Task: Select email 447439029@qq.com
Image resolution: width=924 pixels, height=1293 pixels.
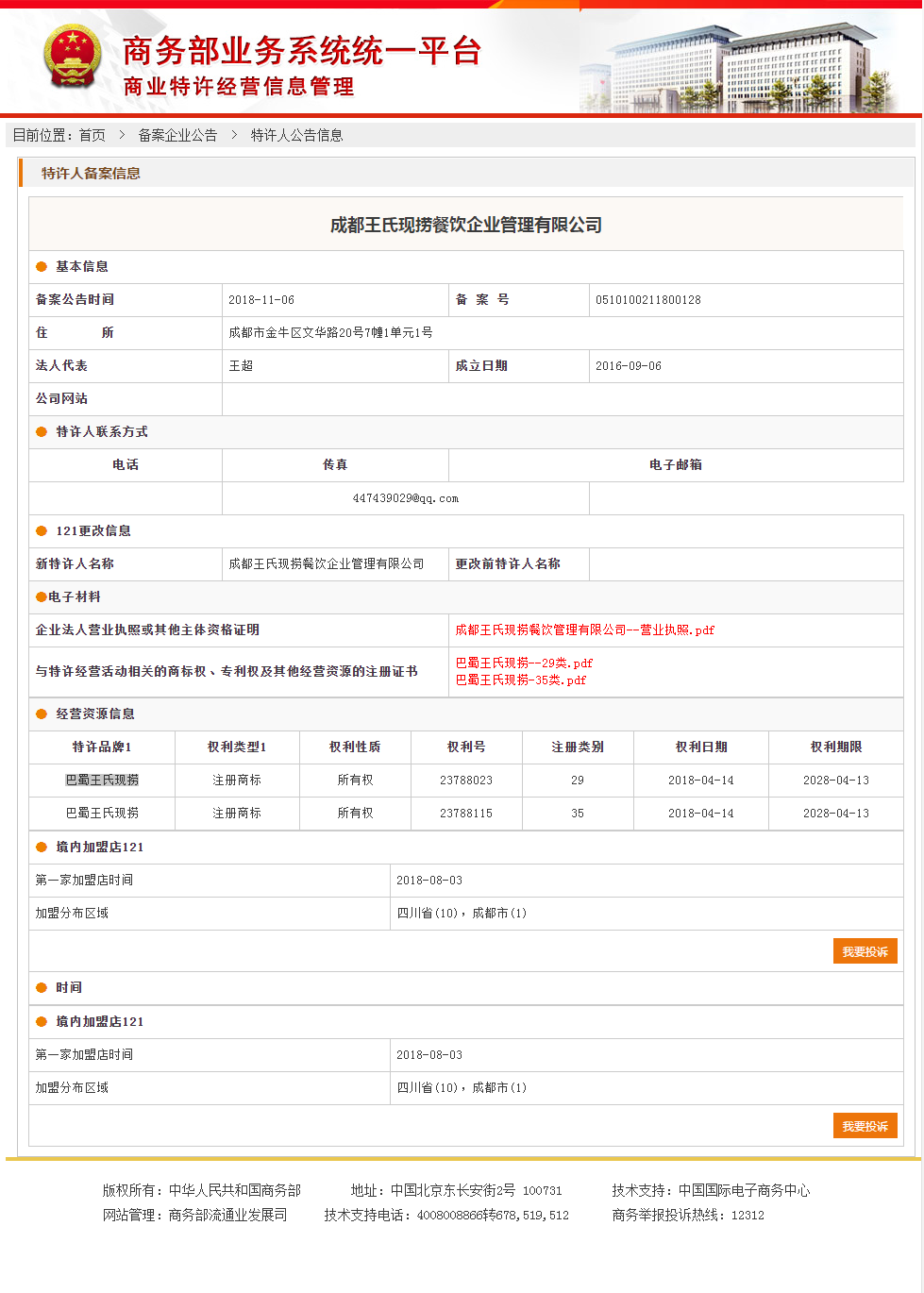Action: [x=406, y=498]
